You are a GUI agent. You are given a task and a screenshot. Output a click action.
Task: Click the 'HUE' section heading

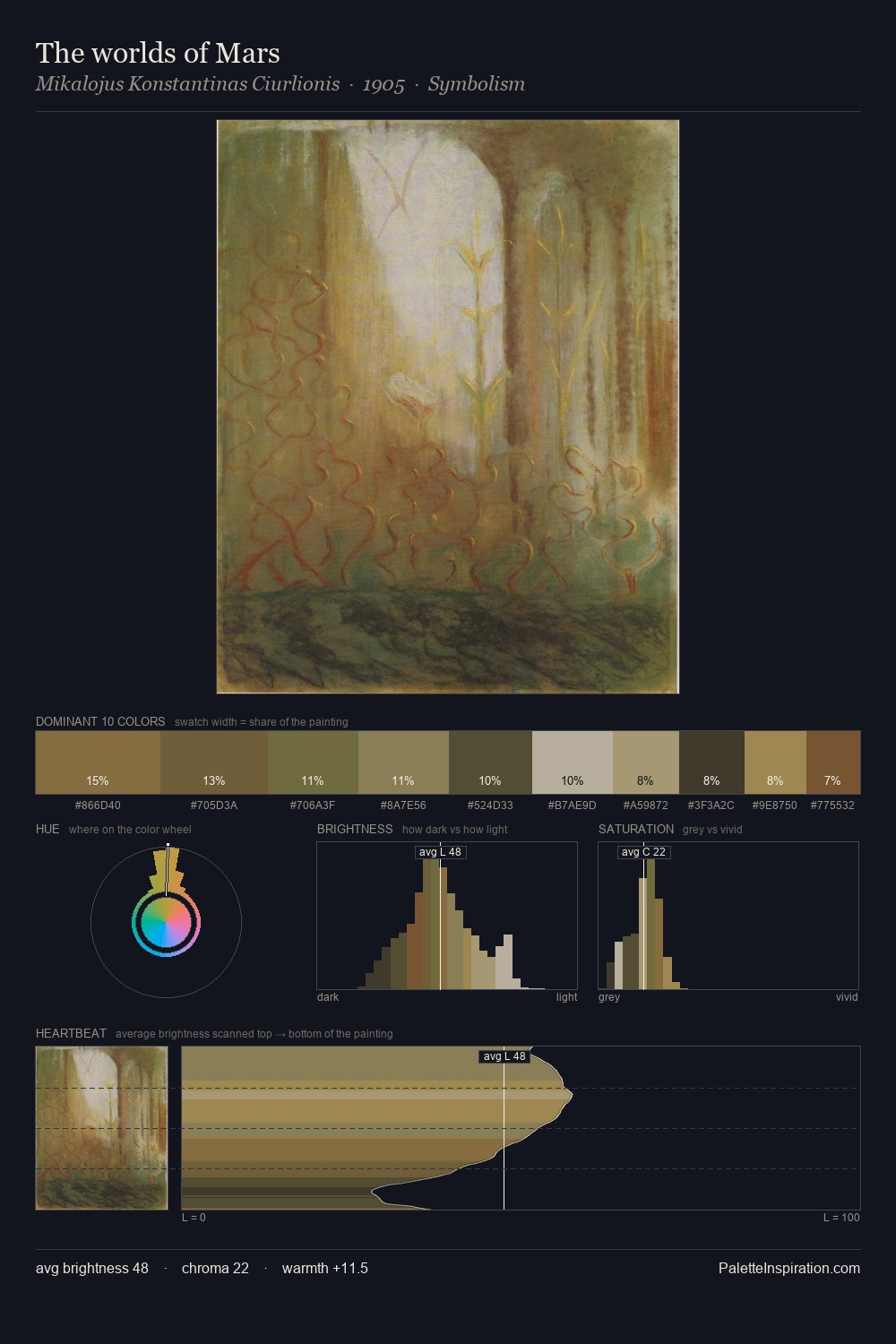tap(47, 829)
